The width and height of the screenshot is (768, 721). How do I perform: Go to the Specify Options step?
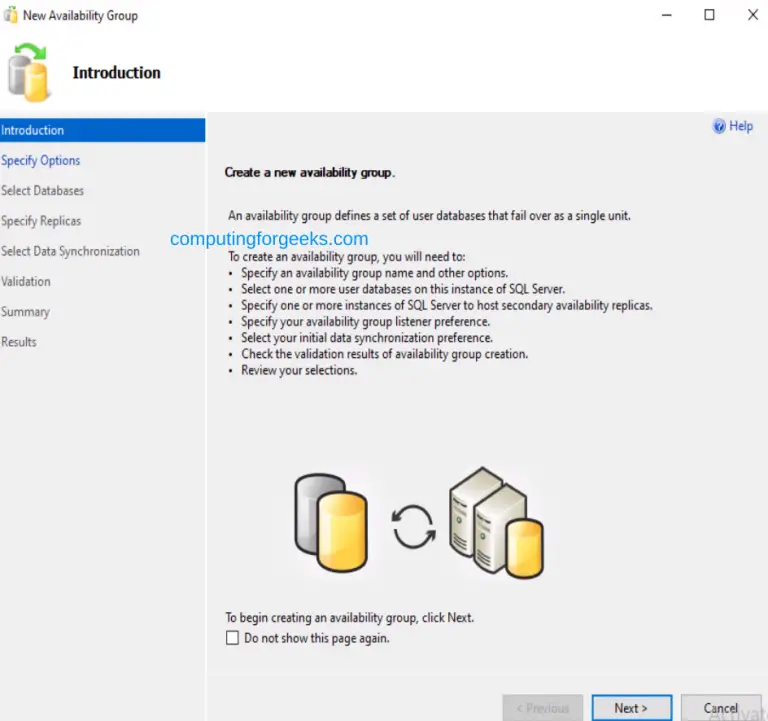click(41, 160)
